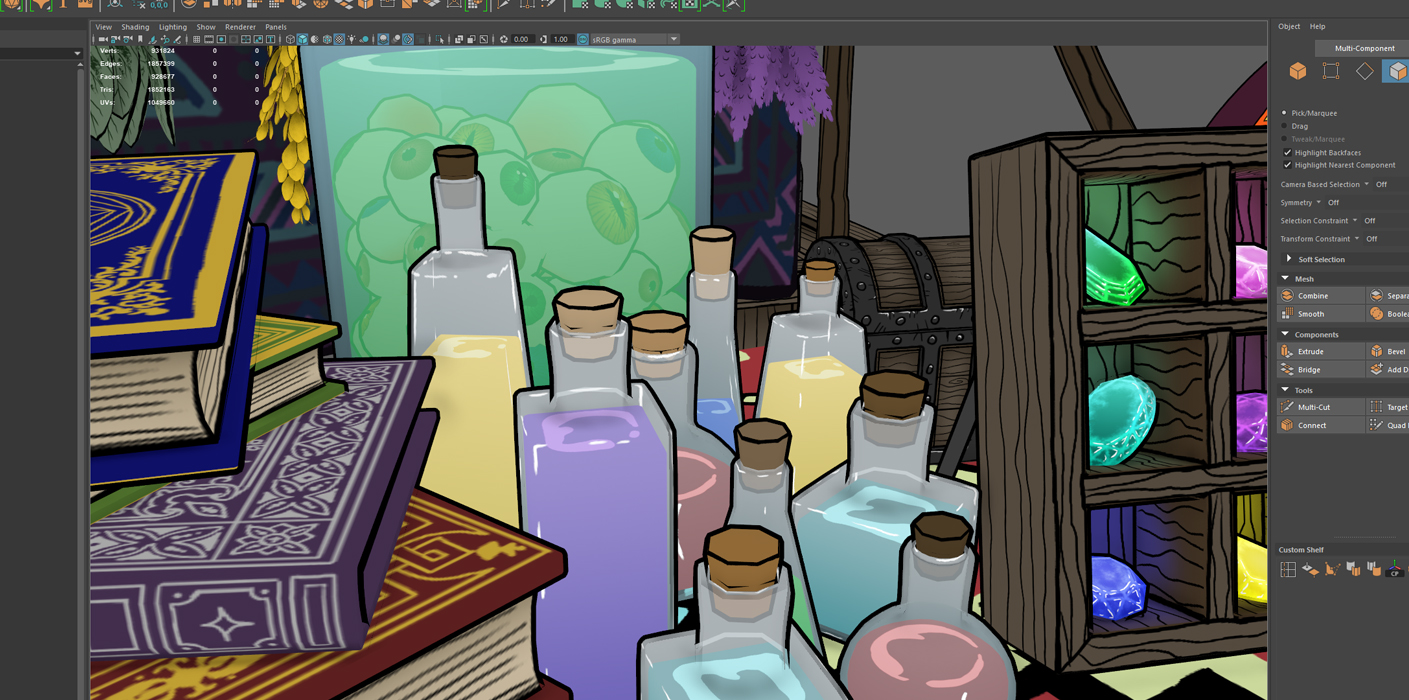
Task: Click the Combine mesh icon
Action: point(1288,296)
